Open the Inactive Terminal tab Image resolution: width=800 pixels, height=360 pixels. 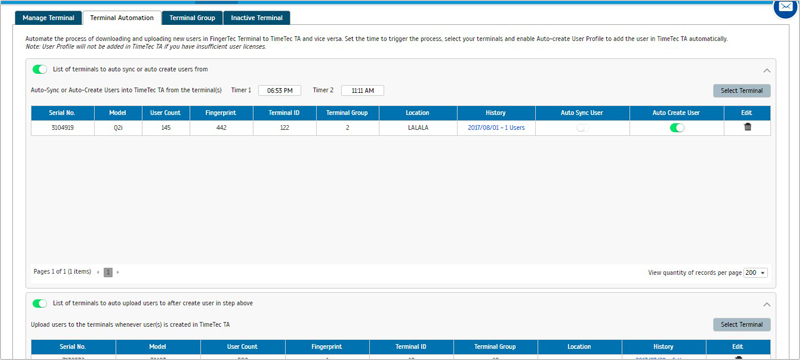coord(257,18)
